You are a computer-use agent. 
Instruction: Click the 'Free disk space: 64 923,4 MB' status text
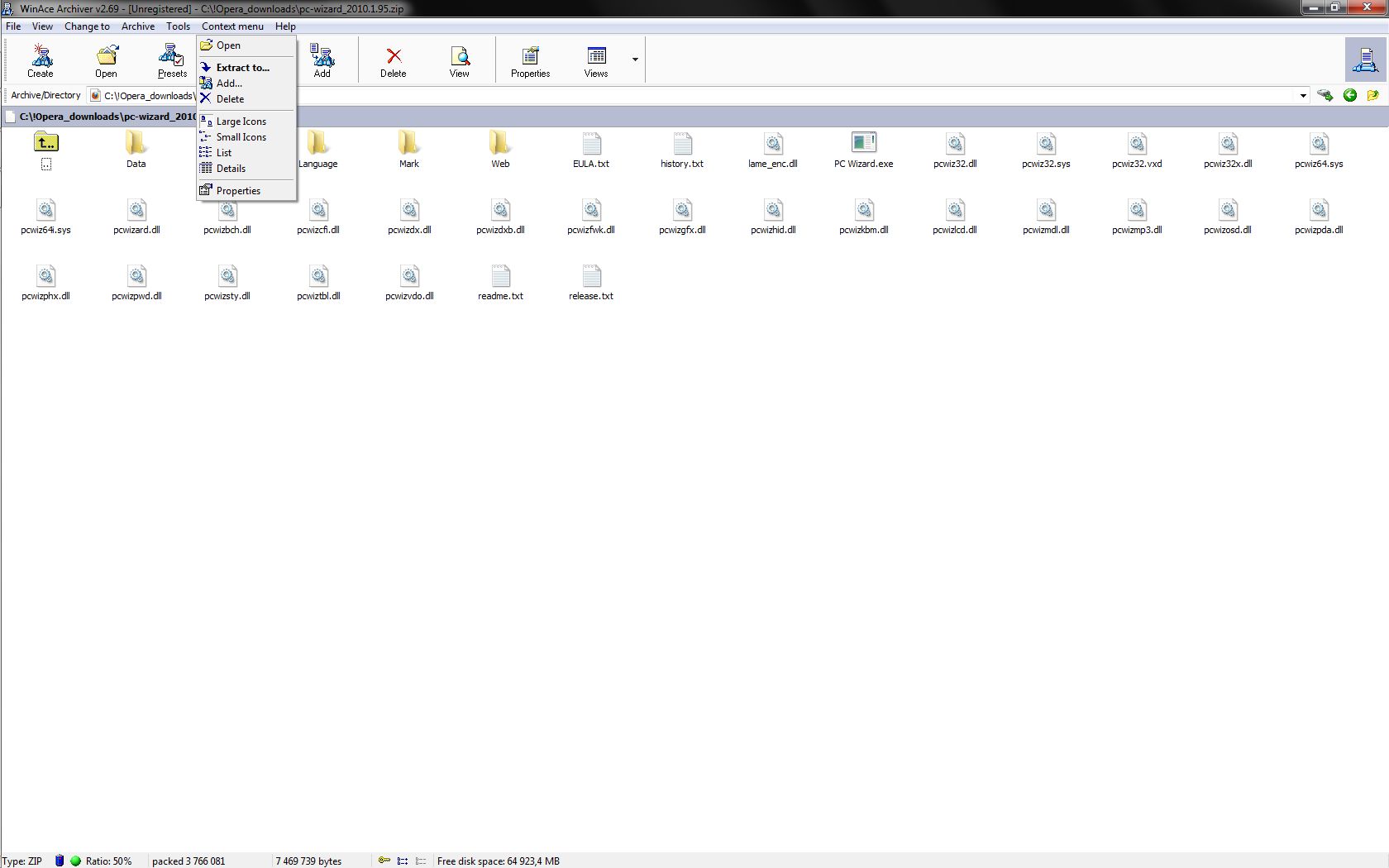[499, 861]
